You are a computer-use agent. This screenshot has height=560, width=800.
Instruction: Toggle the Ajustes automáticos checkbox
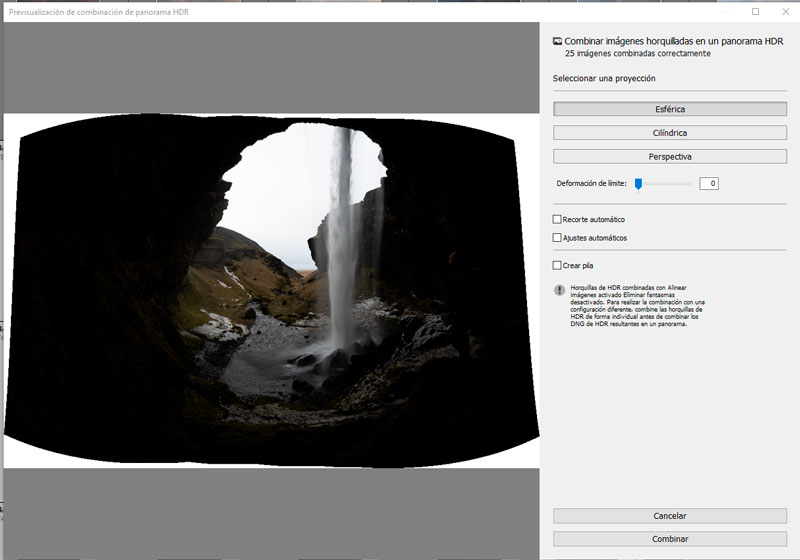[558, 238]
